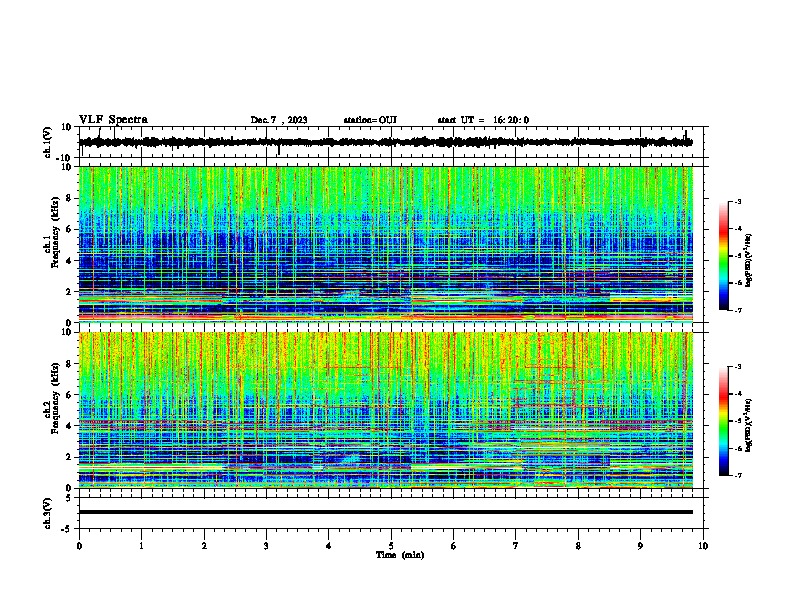This screenshot has height=612, width=792.
Task: Click the "start UT = 16:20:0" text
Action: tap(483, 120)
